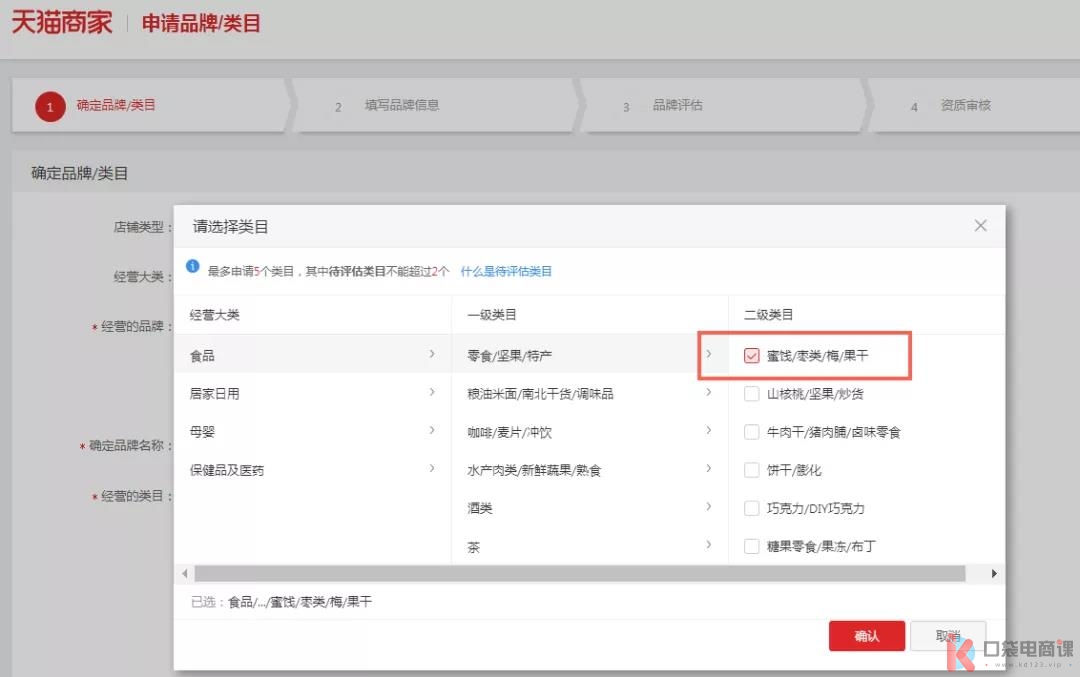The width and height of the screenshot is (1080, 677).
Task: Check the 山核桃/坚果/炒货 checkbox
Action: point(751,394)
